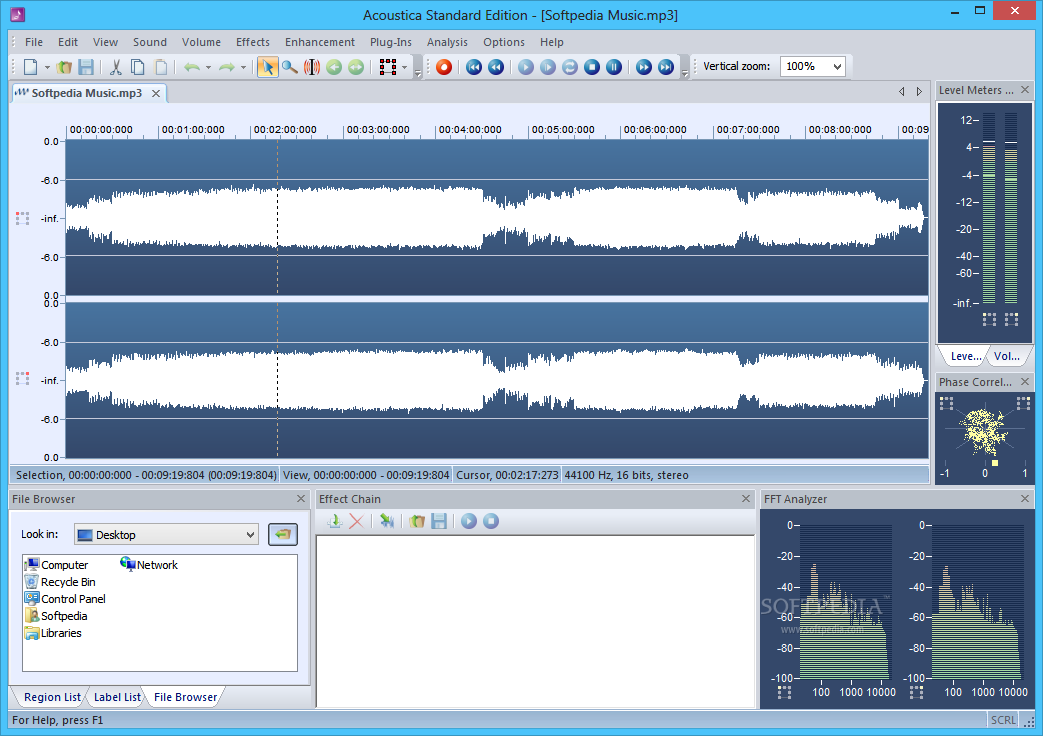Pause the audio playback
The height and width of the screenshot is (736, 1043).
614,67
